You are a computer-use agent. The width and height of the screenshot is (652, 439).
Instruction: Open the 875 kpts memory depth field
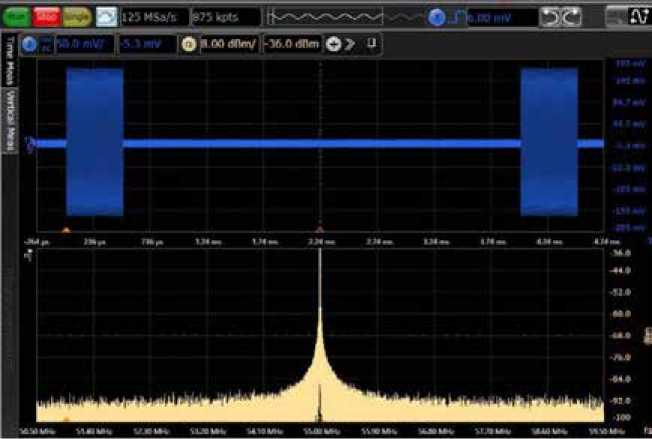point(225,17)
